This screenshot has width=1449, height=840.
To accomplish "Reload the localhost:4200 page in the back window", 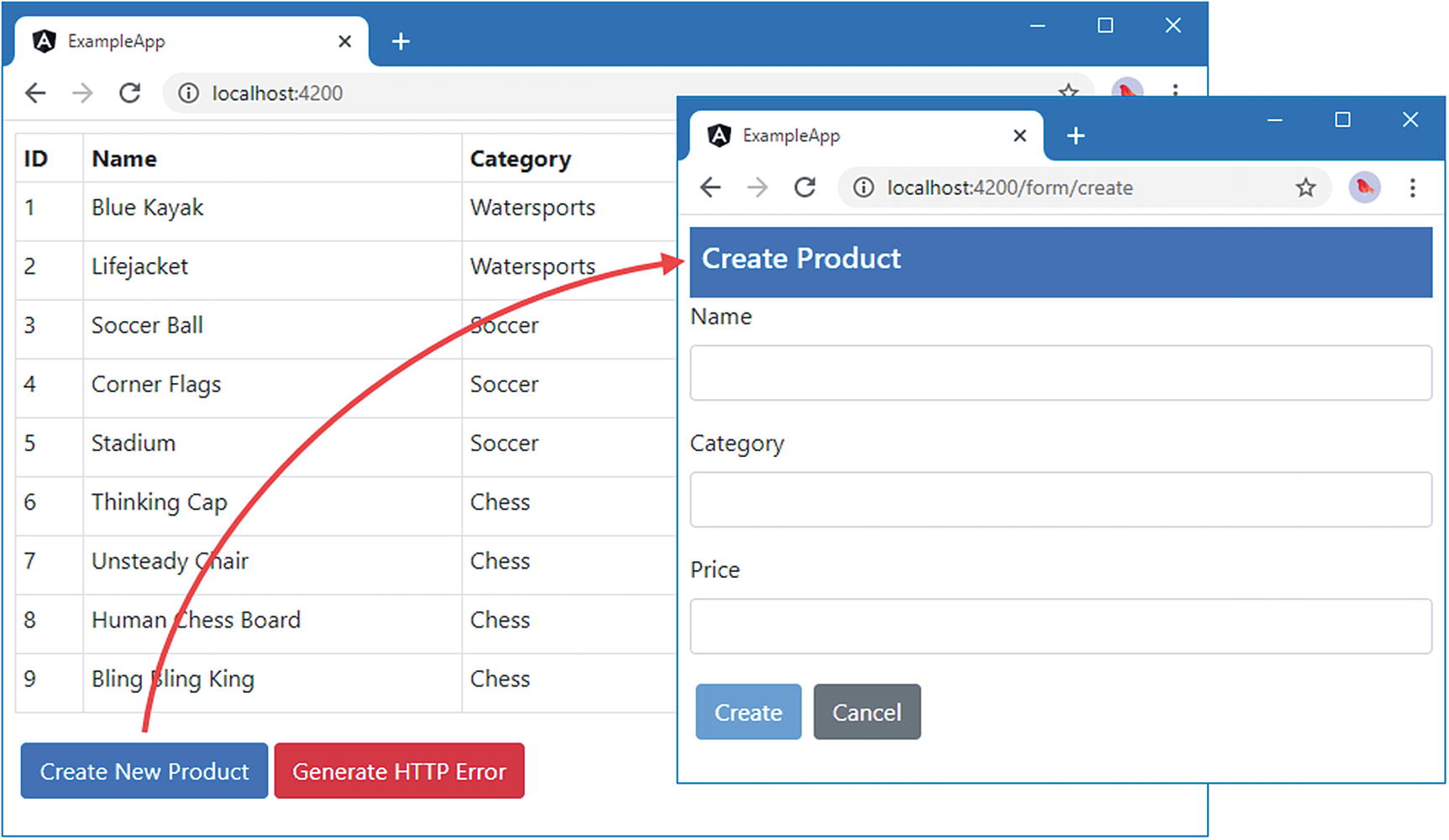I will click(129, 93).
